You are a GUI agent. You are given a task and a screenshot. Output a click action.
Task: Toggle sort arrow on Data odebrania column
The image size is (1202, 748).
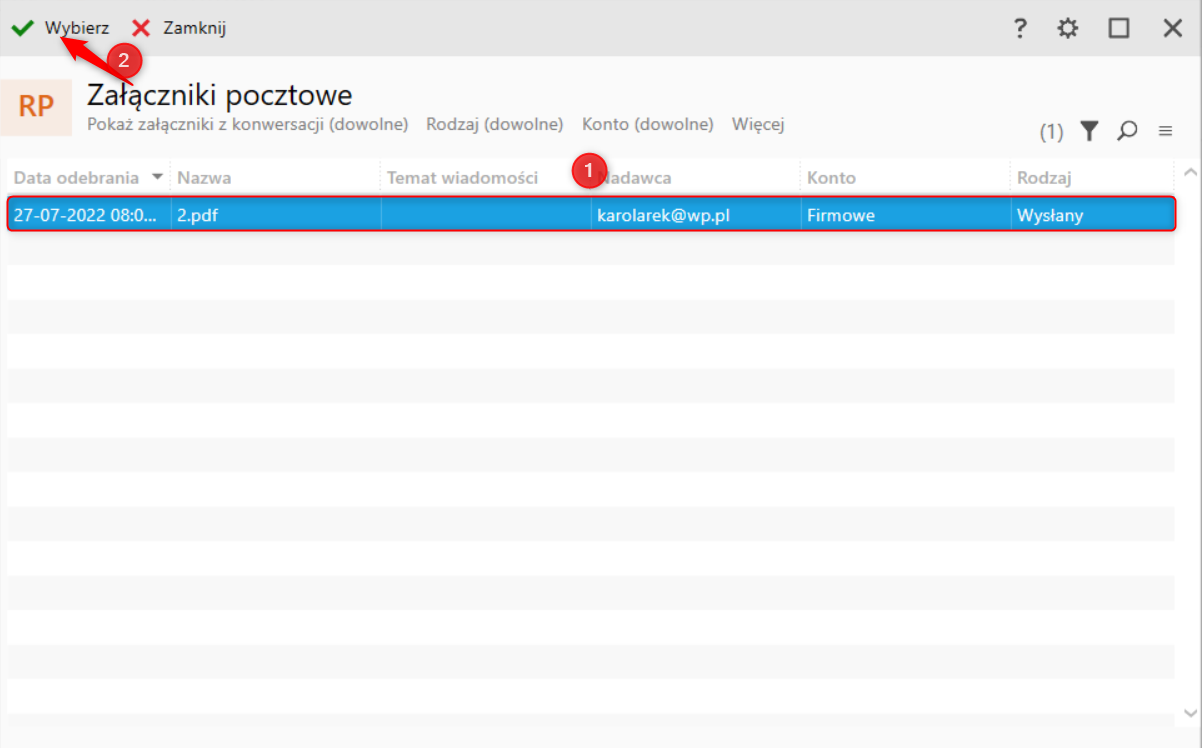157,177
